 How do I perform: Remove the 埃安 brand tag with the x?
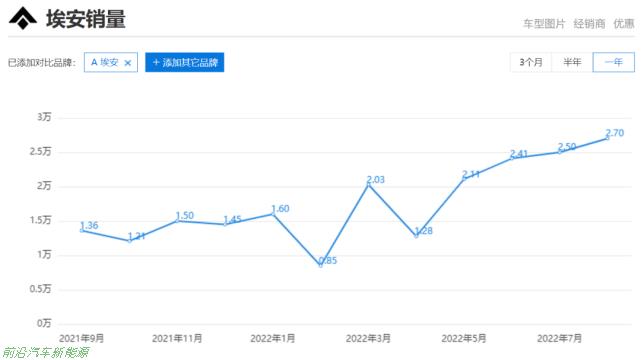point(128,63)
